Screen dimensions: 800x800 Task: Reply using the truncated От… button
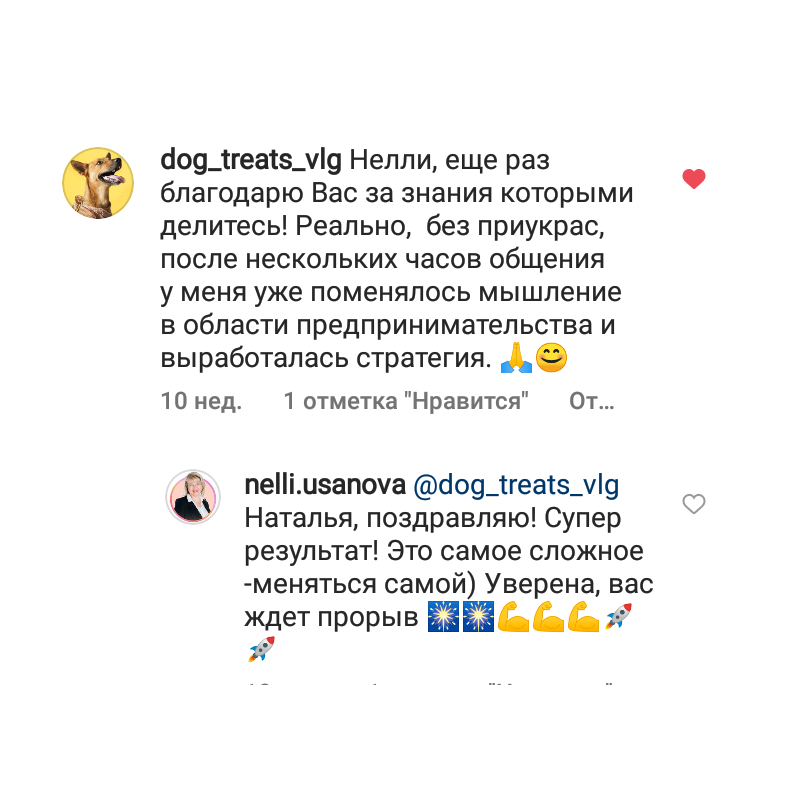pyautogui.click(x=591, y=401)
